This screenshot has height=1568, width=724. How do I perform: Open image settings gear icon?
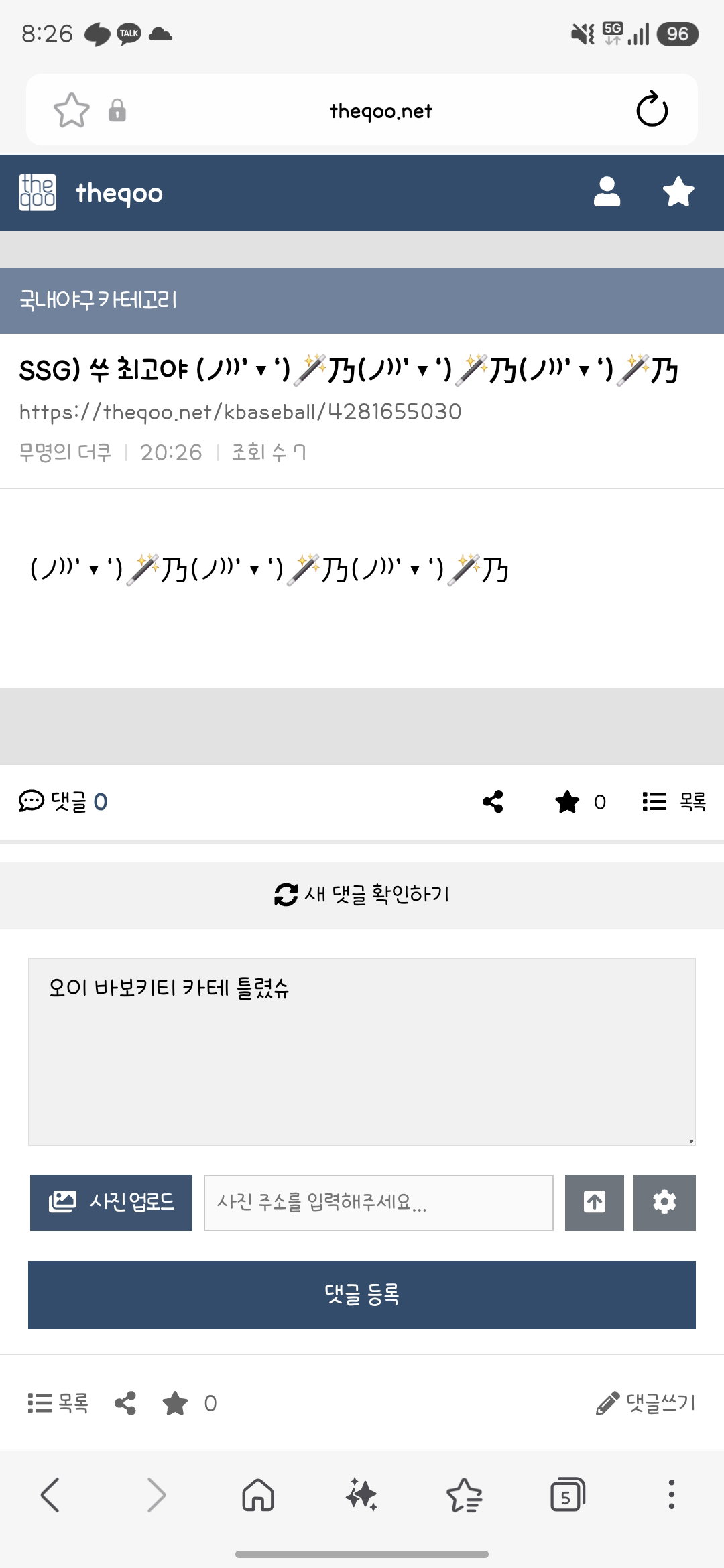(664, 1202)
